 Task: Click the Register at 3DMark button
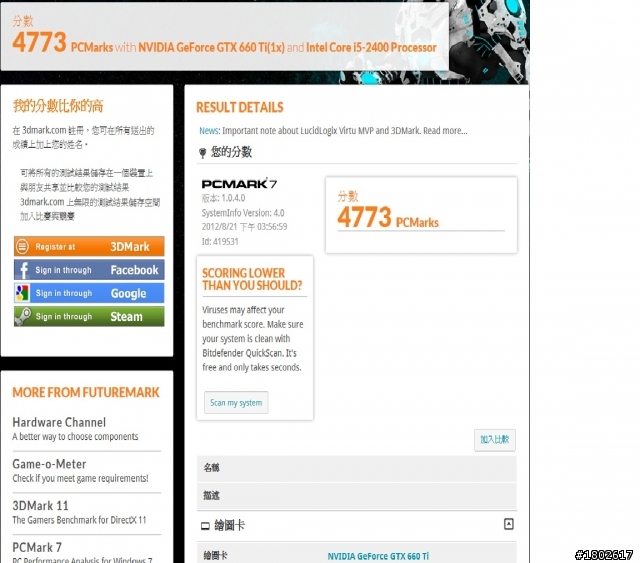coord(89,246)
